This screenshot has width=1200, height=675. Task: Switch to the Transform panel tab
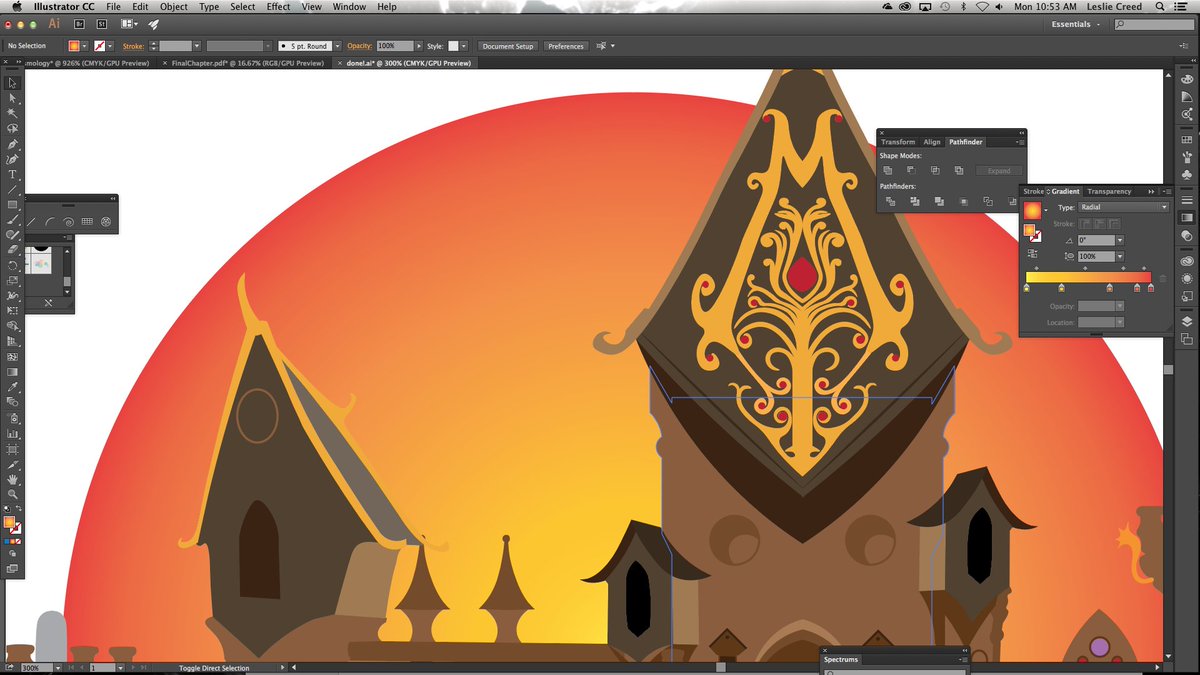pos(898,142)
